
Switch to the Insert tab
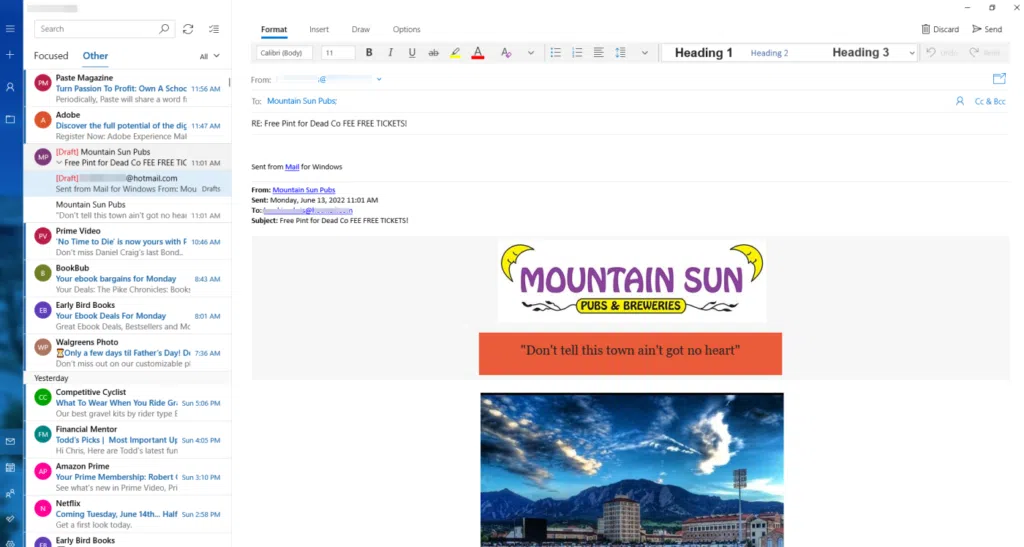319,29
